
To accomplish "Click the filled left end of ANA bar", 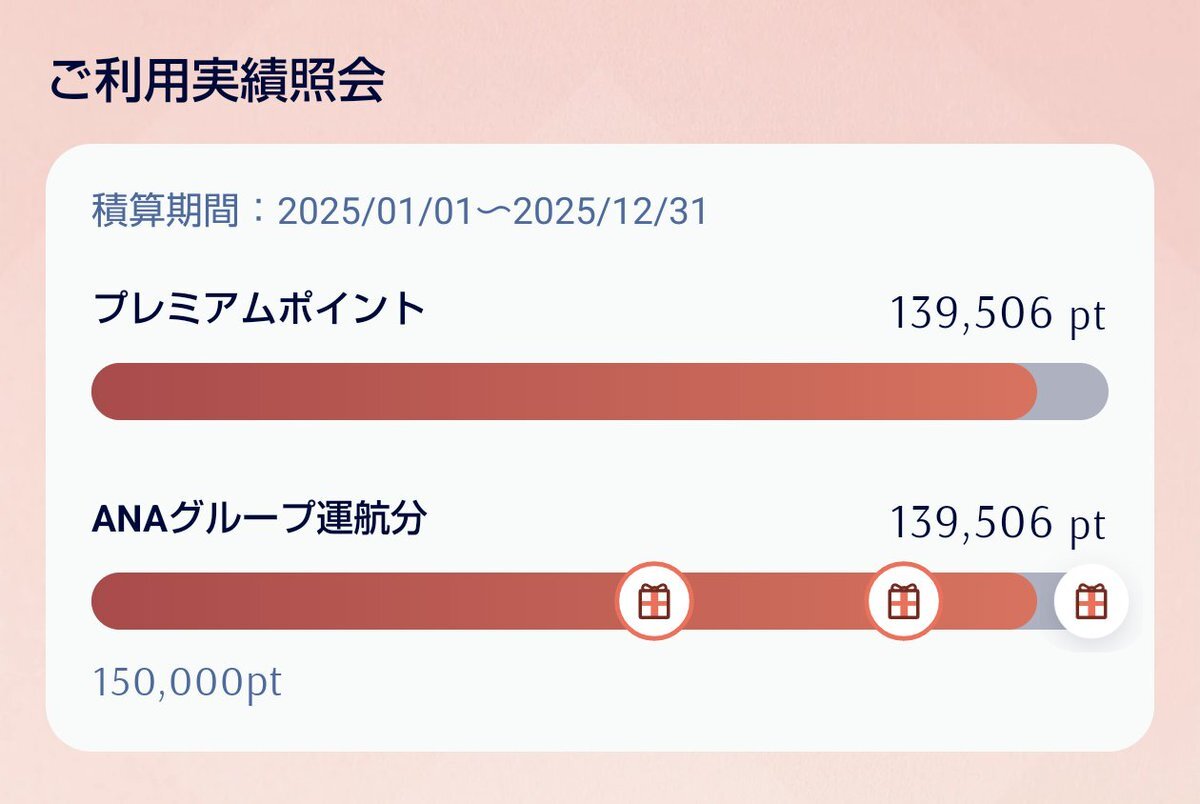I will coord(130,601).
